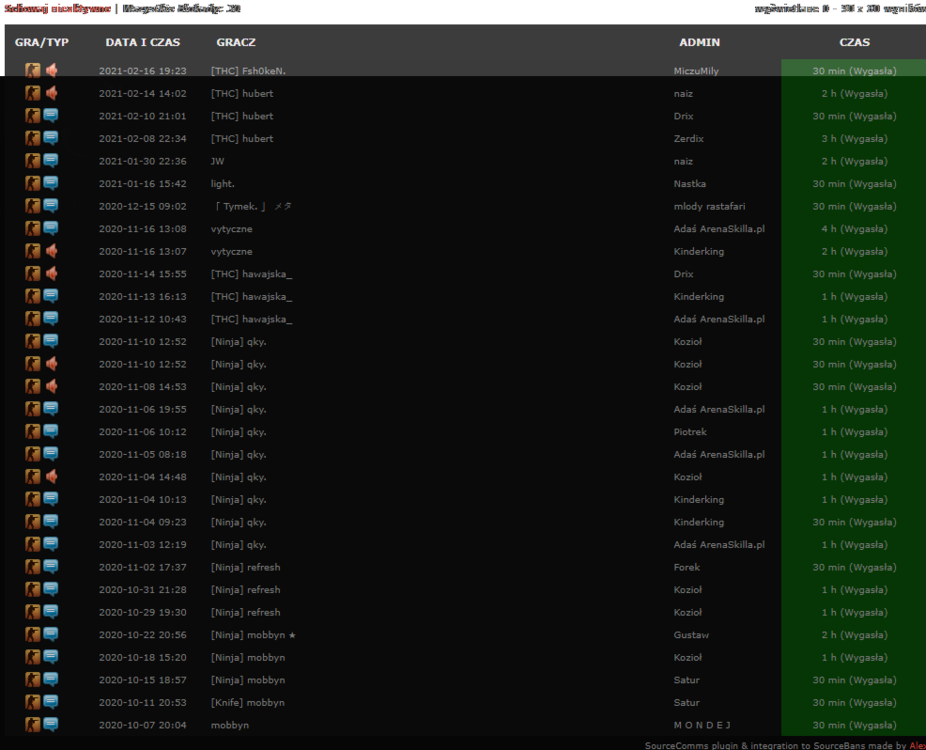Viewport: 926px width, 750px height.
Task: Click game icon in 2020-11-06 10:12 Piotrek row
Action: pos(32,432)
